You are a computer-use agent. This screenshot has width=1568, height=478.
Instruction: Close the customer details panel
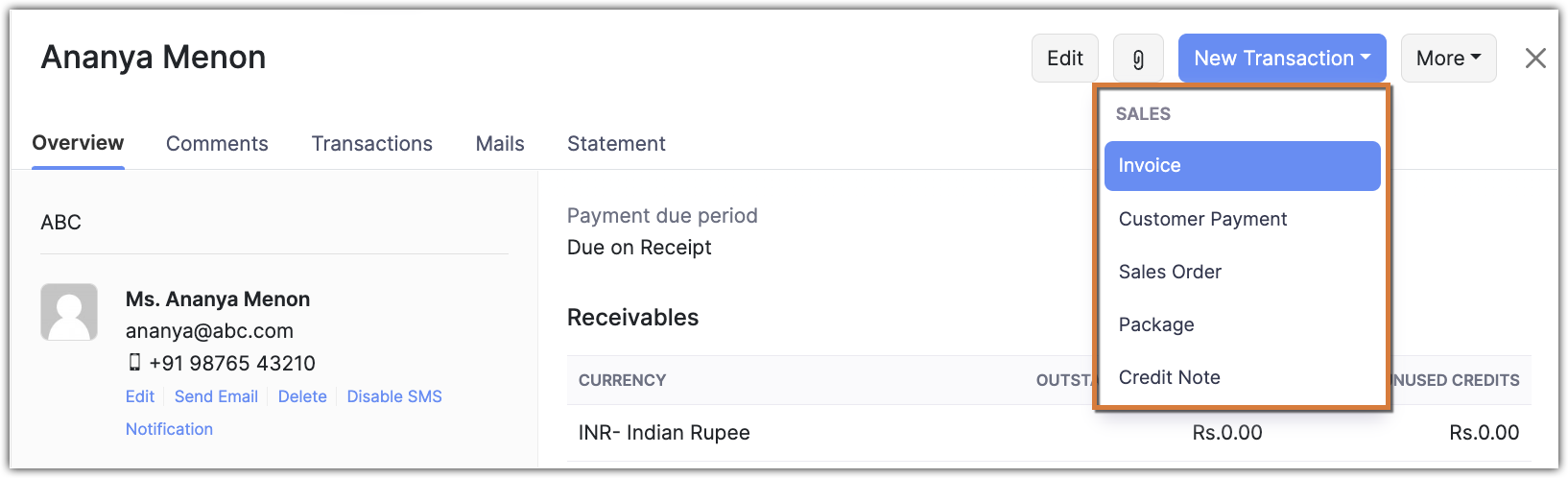point(1535,59)
